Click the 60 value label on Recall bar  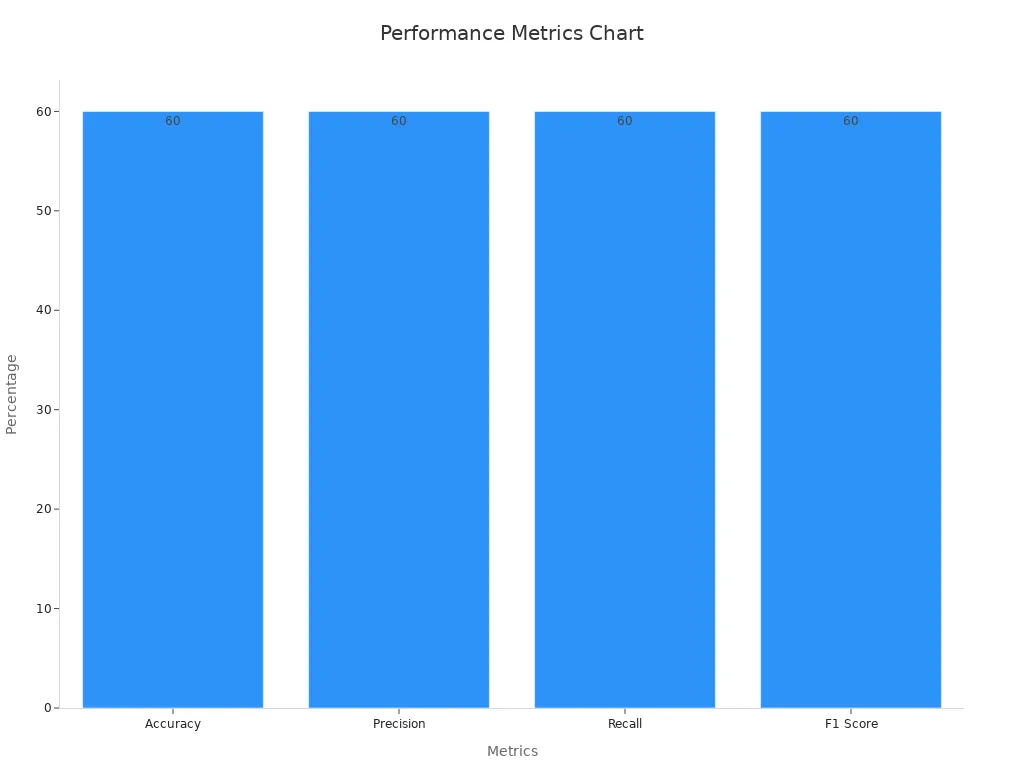(625, 121)
